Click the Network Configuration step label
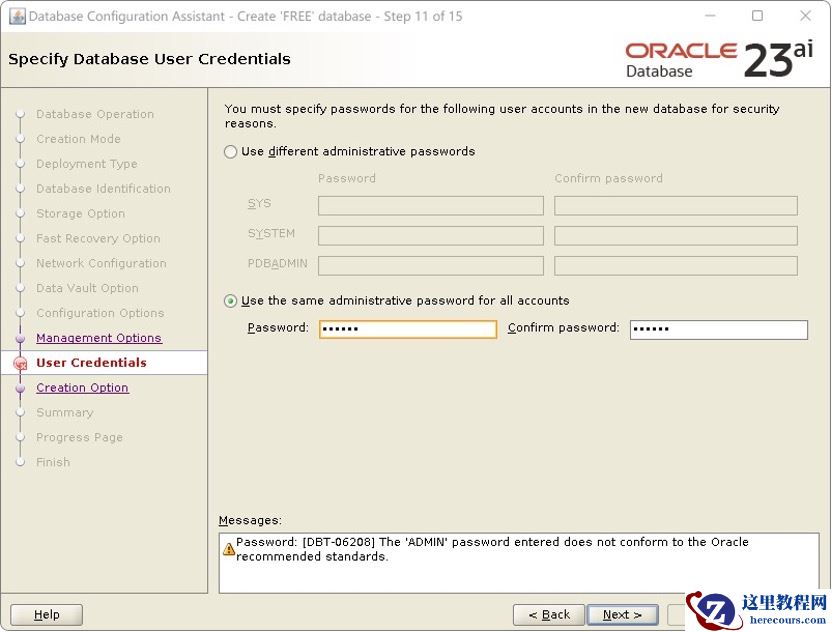This screenshot has width=832, height=632. [101, 264]
